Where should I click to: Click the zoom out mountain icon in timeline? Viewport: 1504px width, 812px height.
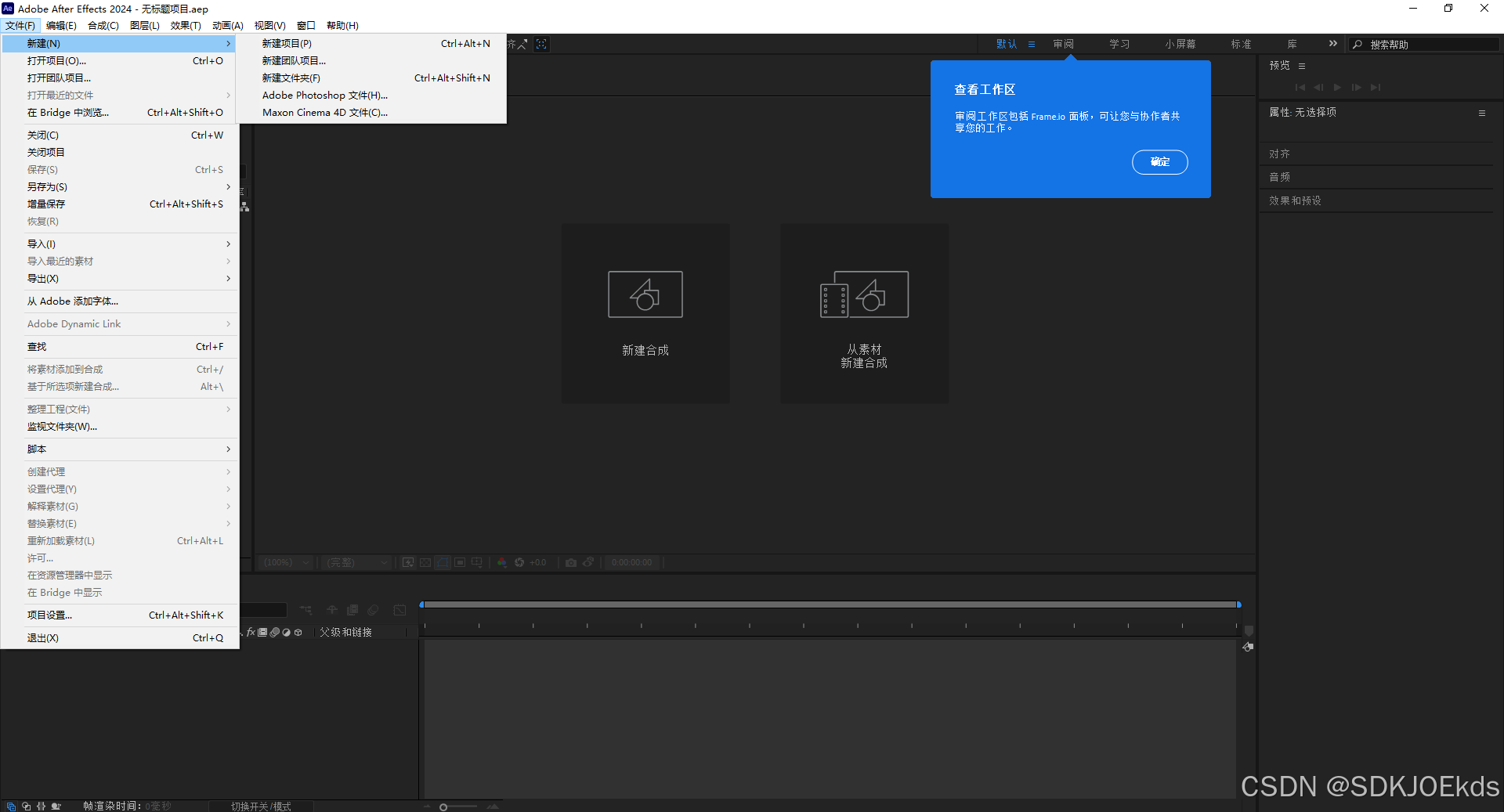pyautogui.click(x=427, y=807)
